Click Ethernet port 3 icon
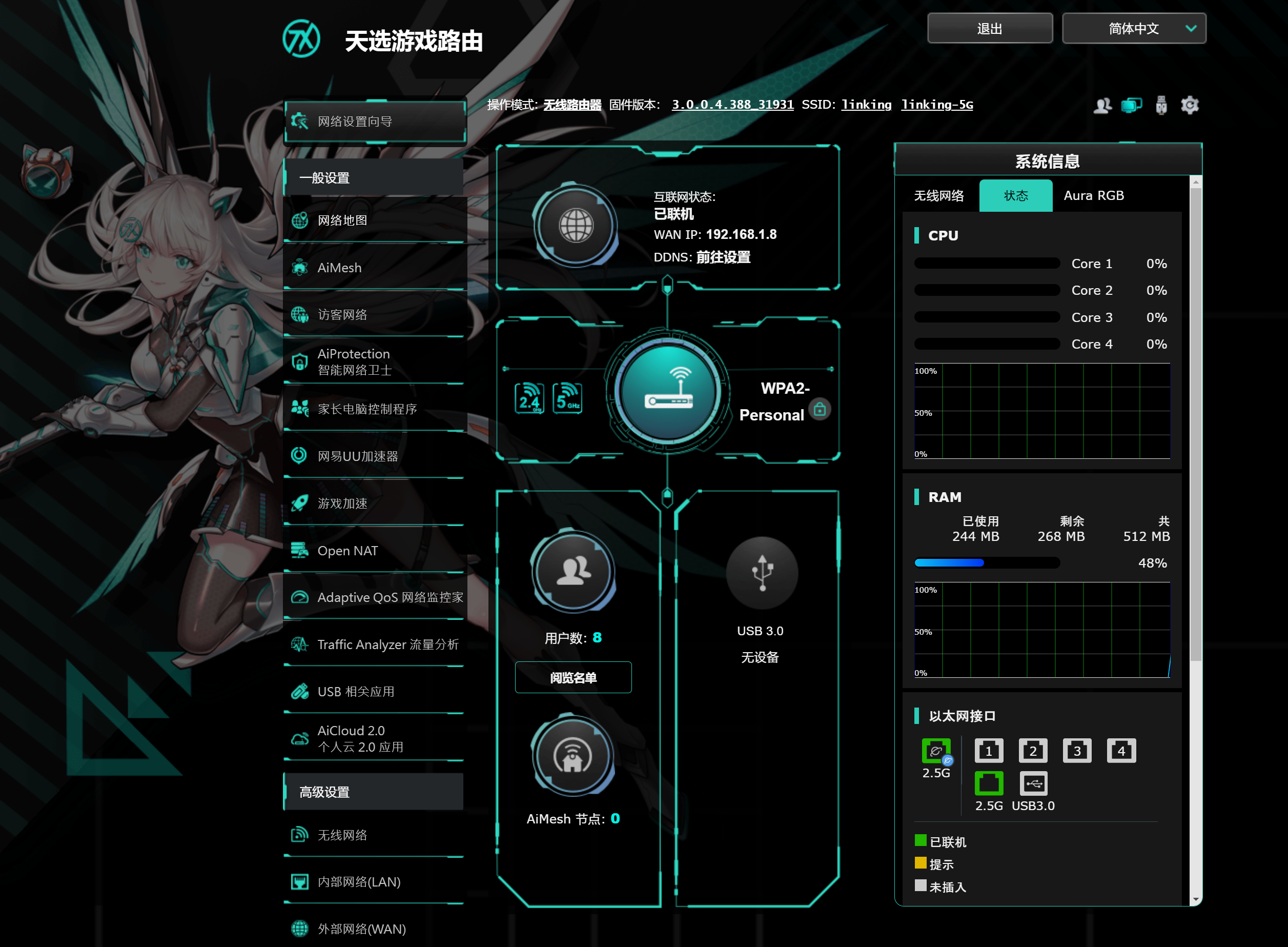This screenshot has height=947, width=1288. [x=1077, y=751]
